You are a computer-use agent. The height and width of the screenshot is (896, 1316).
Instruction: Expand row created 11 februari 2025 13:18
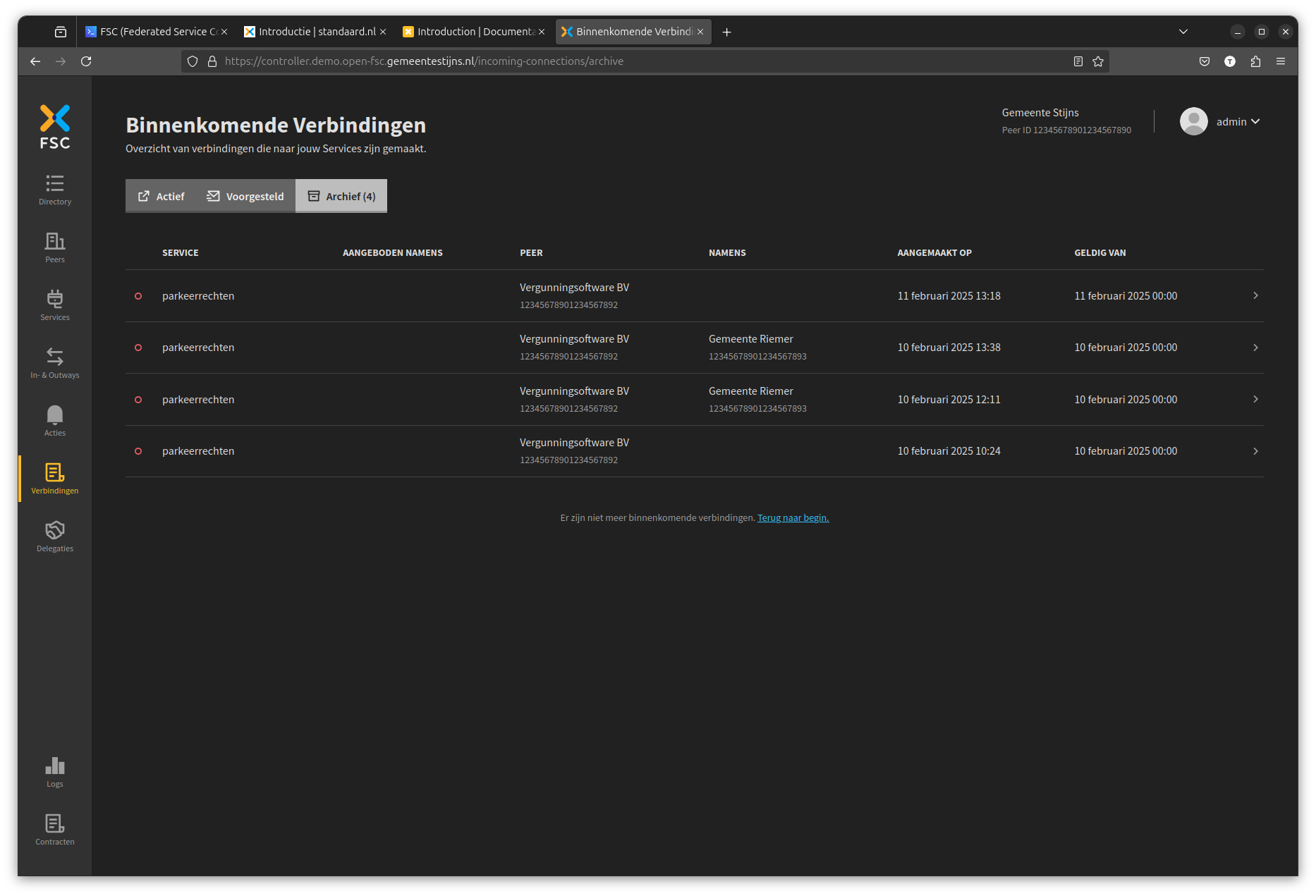1255,296
